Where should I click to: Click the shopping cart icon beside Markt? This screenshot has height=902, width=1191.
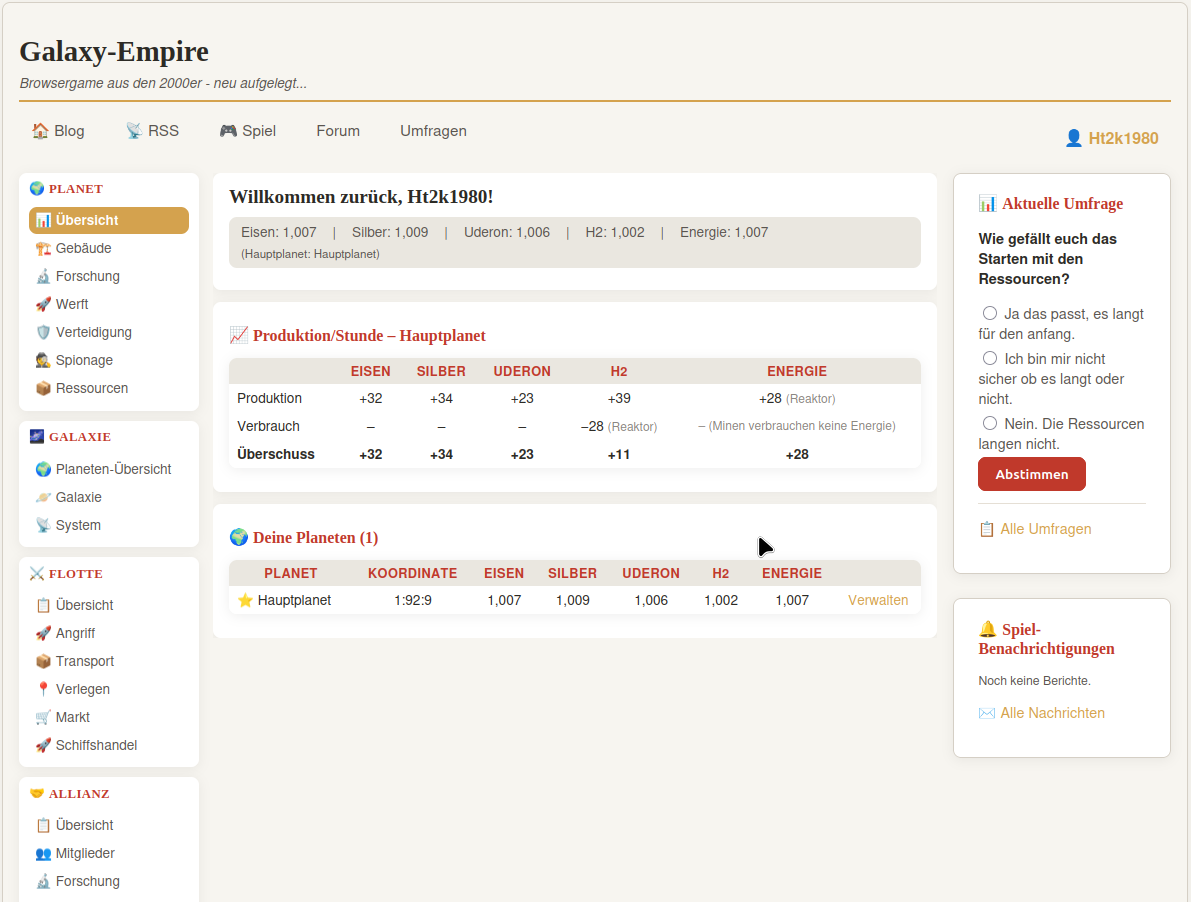[43, 718]
